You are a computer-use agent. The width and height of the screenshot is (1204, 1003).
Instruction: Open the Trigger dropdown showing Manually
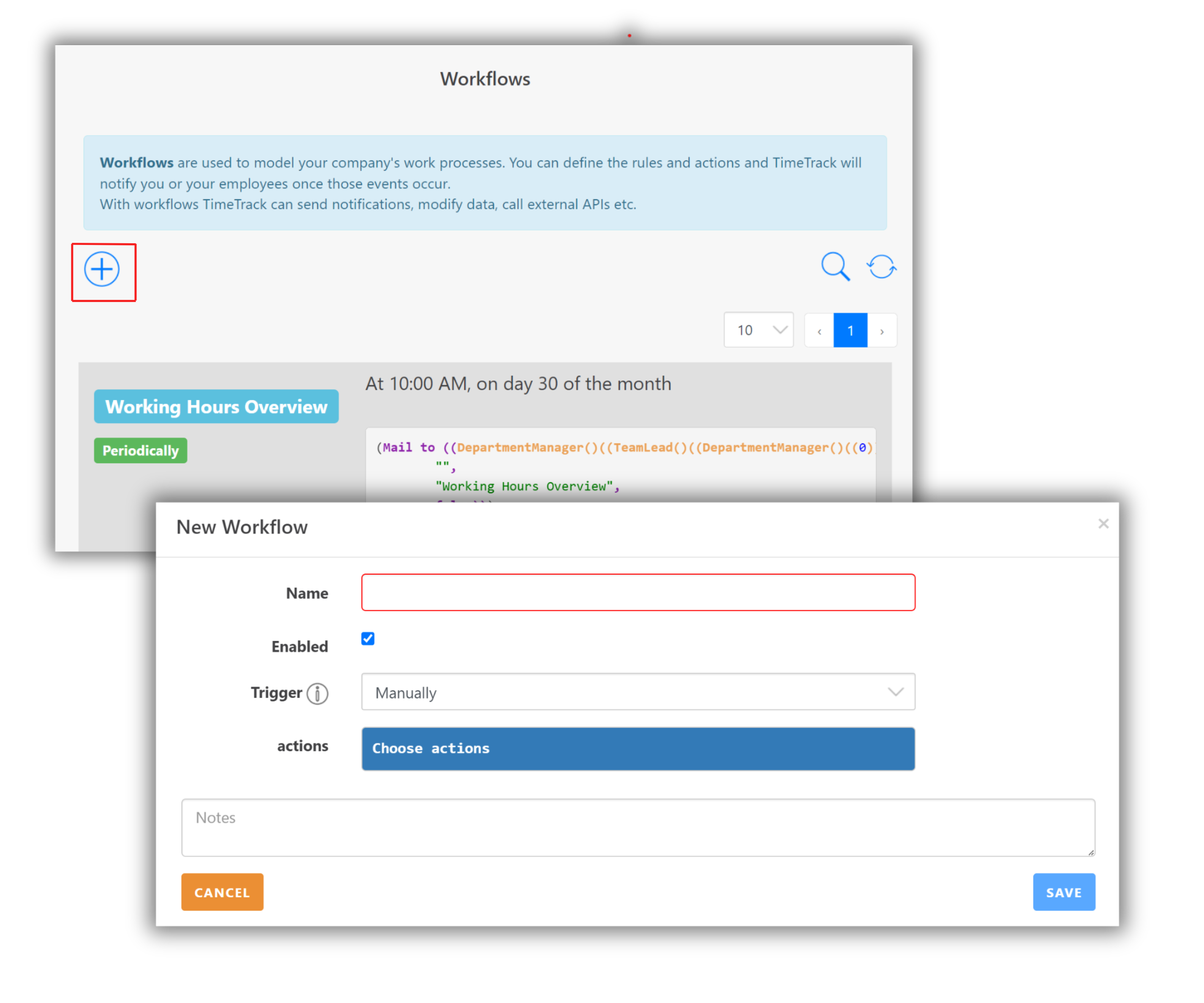click(637, 692)
